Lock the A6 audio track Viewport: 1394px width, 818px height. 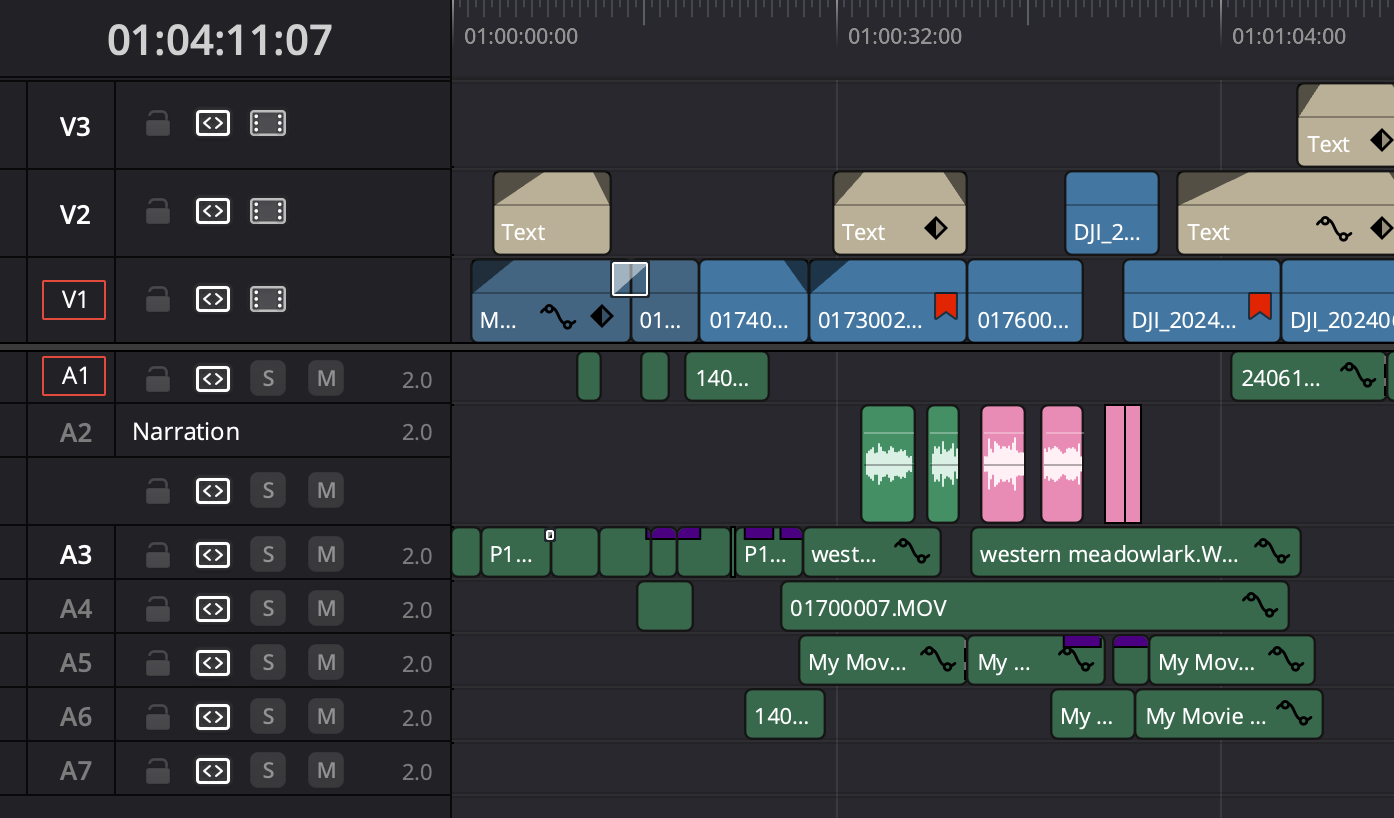pyautogui.click(x=157, y=717)
